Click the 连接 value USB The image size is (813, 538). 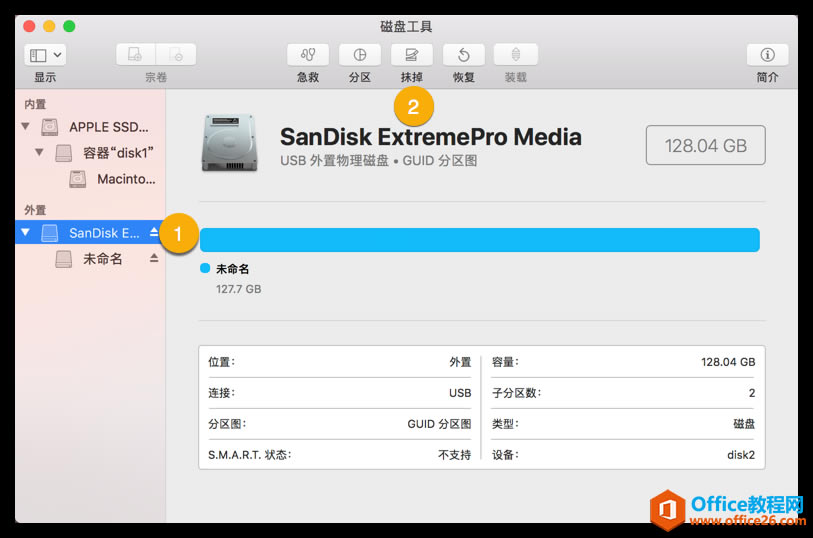[x=460, y=393]
